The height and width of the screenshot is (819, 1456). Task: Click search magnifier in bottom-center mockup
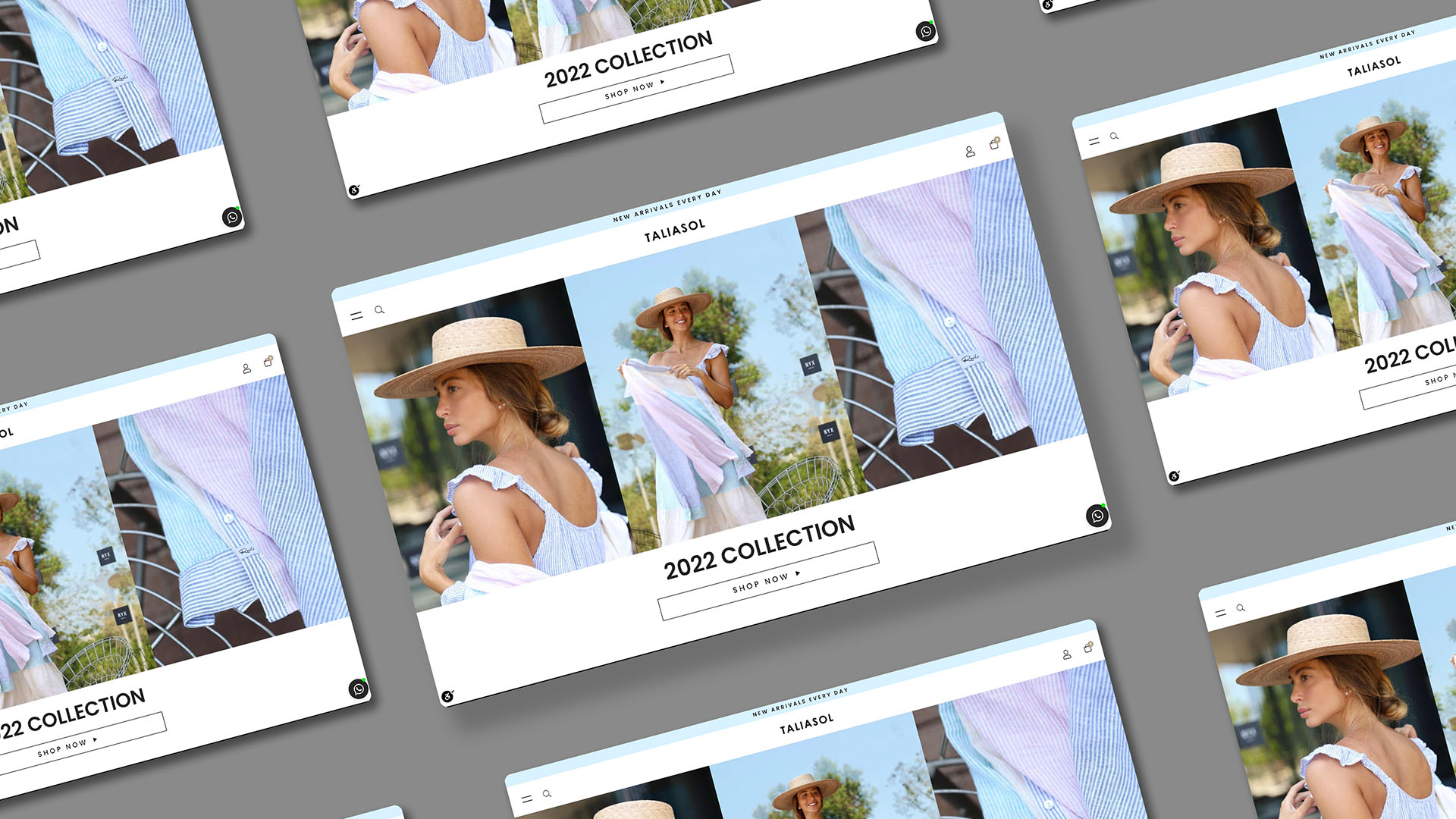tap(547, 794)
